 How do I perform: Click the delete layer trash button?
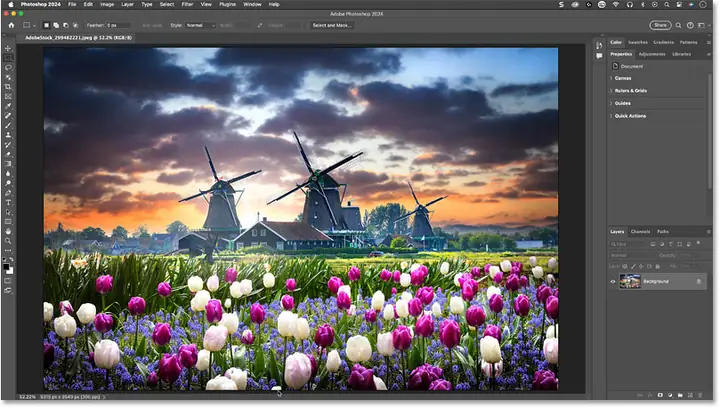(700, 395)
